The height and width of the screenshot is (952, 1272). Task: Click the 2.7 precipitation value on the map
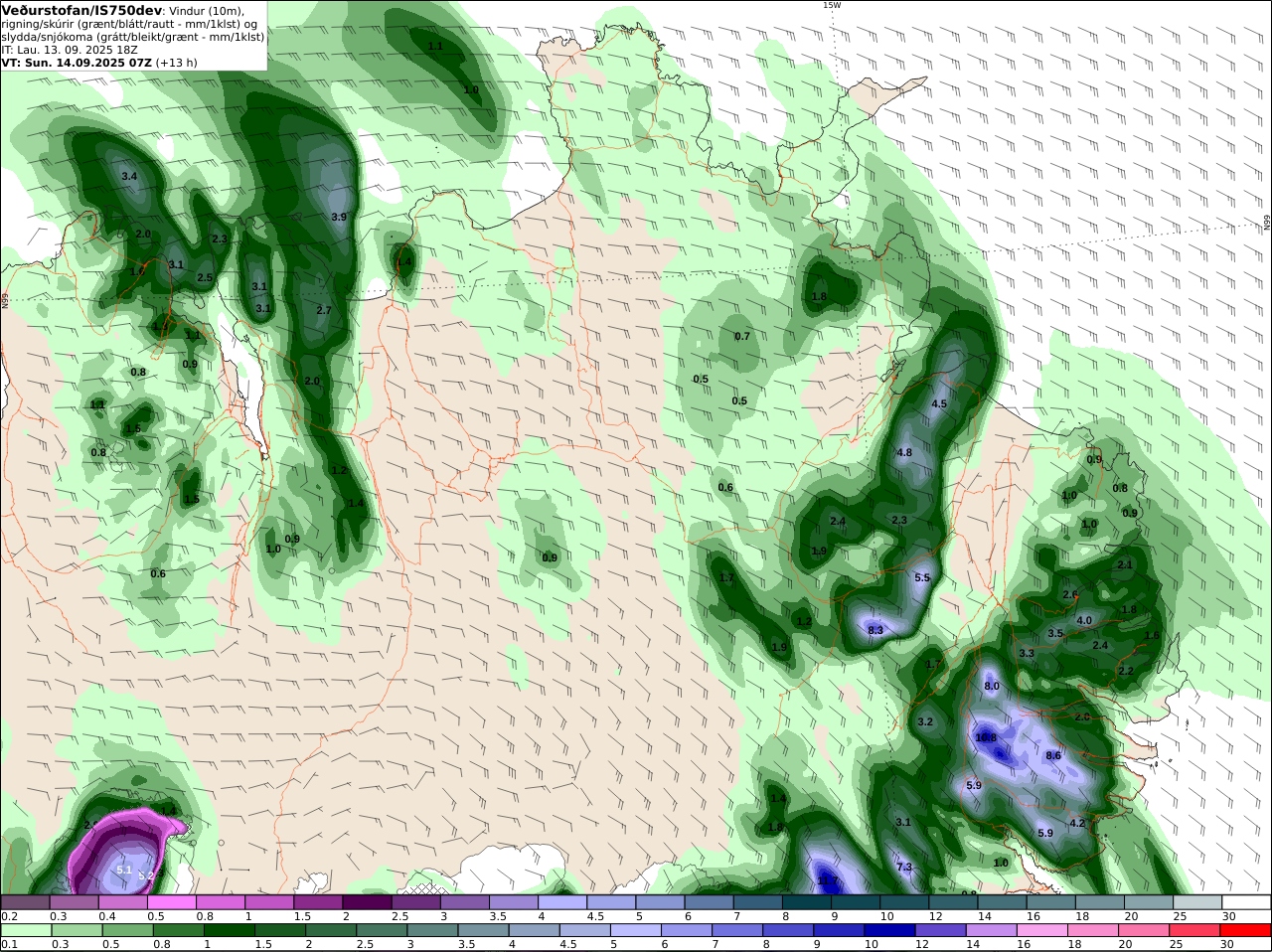(x=323, y=311)
